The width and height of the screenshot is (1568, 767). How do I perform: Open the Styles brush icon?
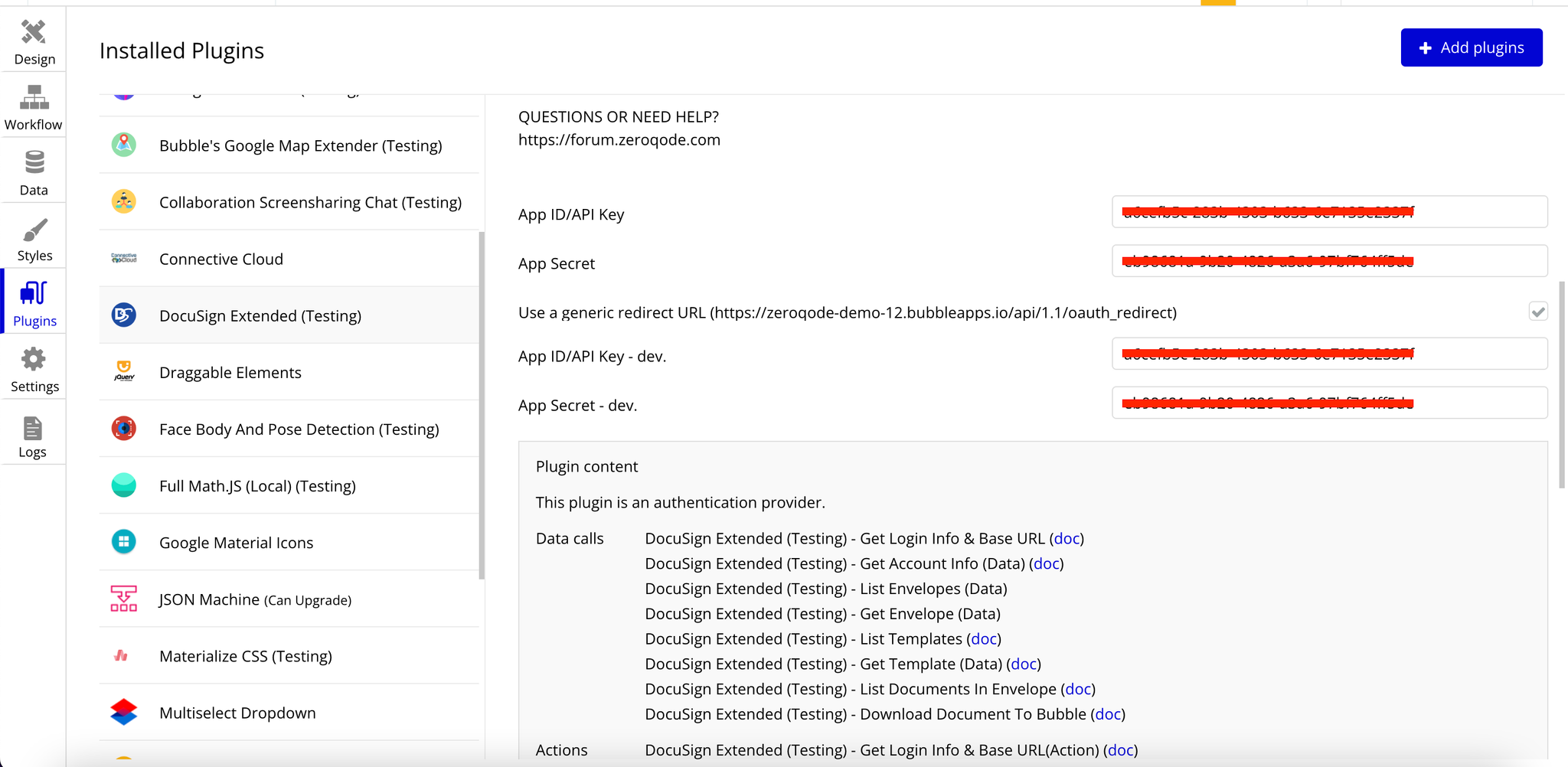click(34, 229)
